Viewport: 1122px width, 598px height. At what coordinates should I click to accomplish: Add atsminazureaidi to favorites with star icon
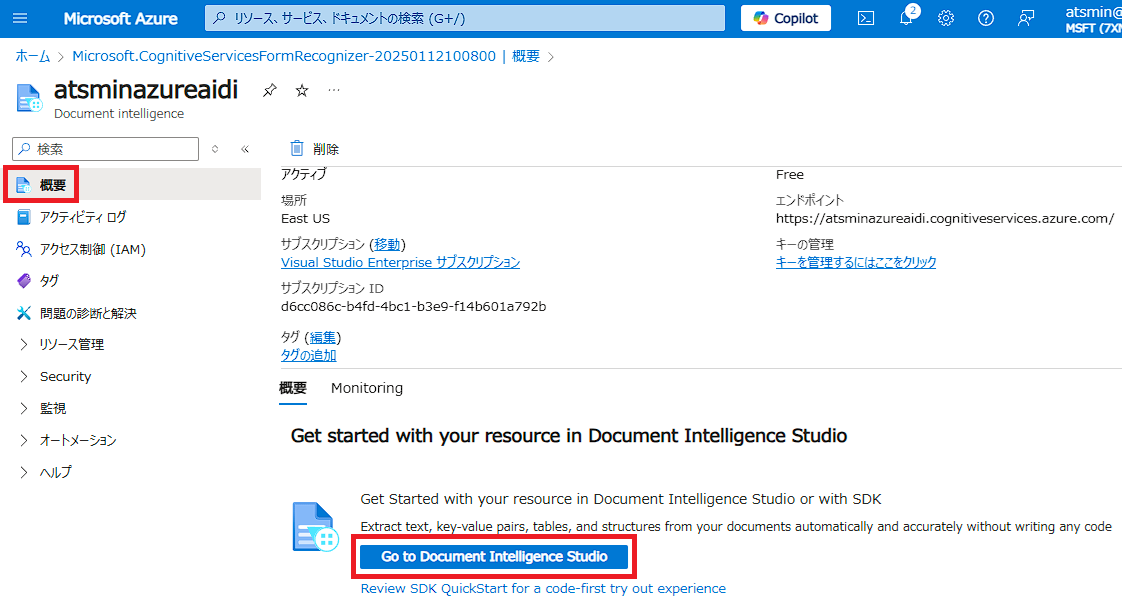pyautogui.click(x=302, y=91)
